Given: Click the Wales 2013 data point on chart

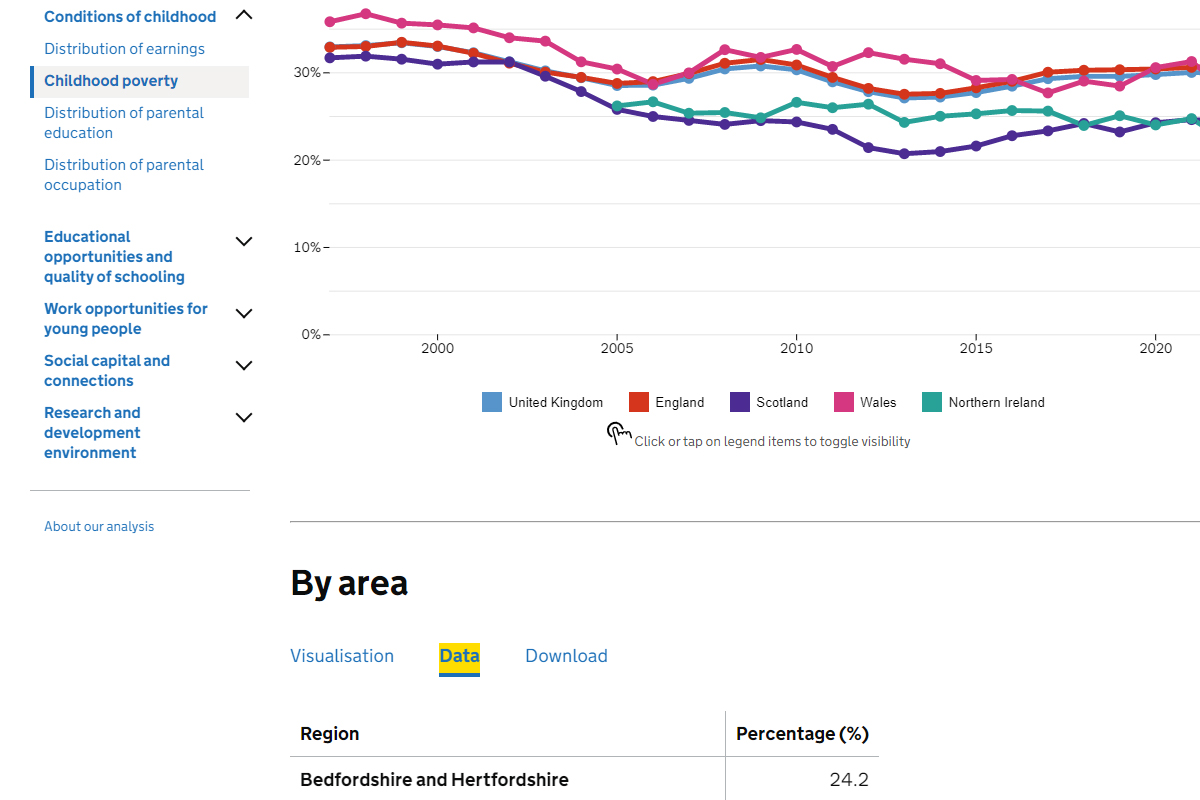Looking at the screenshot, I should click(904, 59).
